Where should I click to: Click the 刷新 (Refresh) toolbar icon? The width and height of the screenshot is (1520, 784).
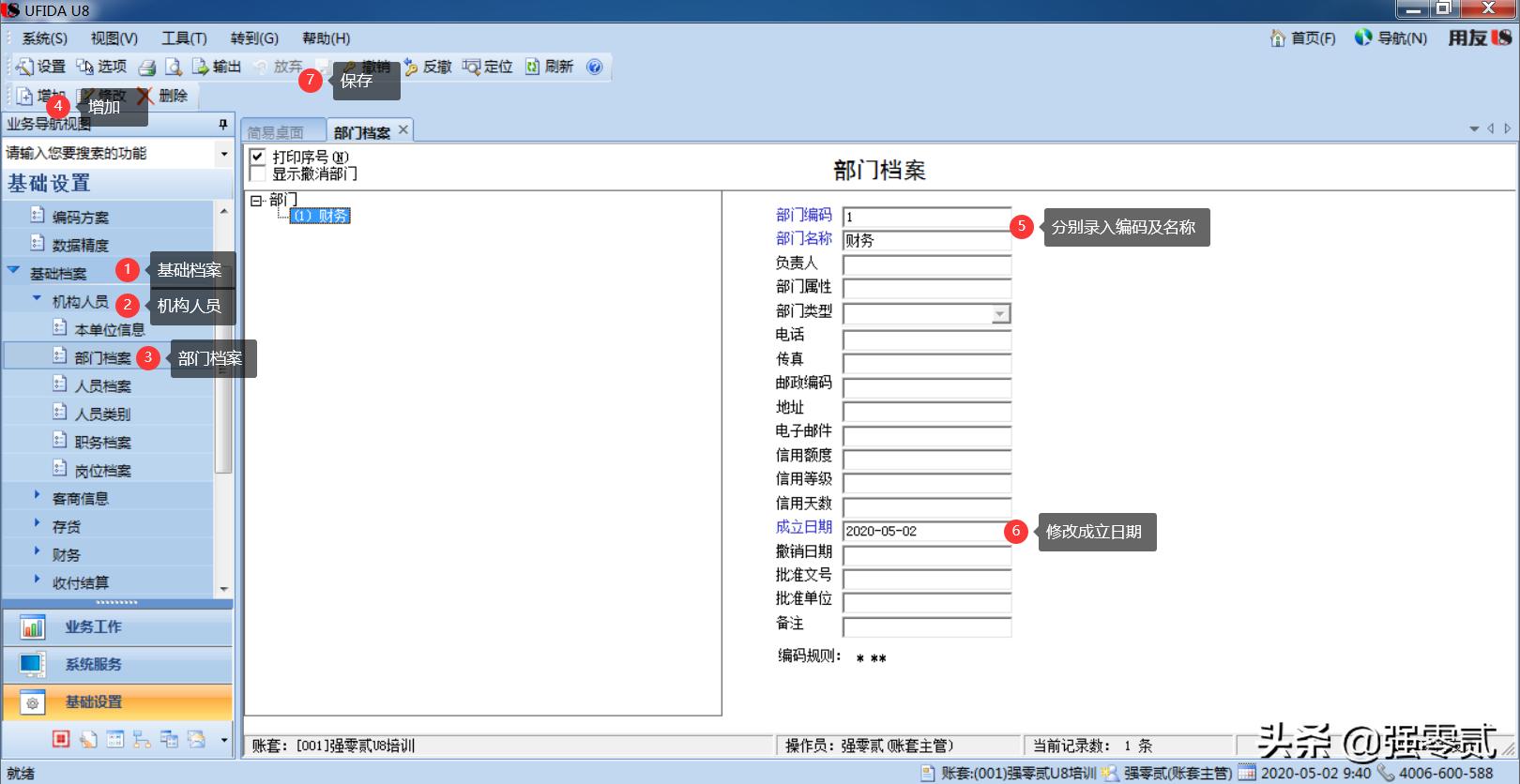click(x=533, y=67)
